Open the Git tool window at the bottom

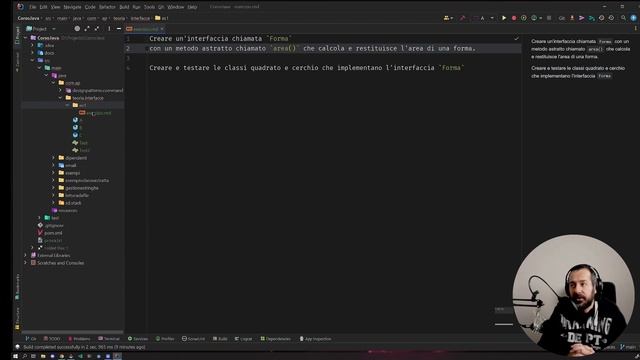point(31,339)
